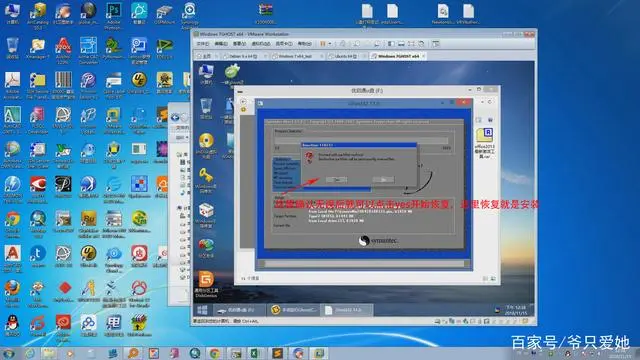Open the ArcCatalog desktop shortcut

pyautogui.click(x=38, y=11)
